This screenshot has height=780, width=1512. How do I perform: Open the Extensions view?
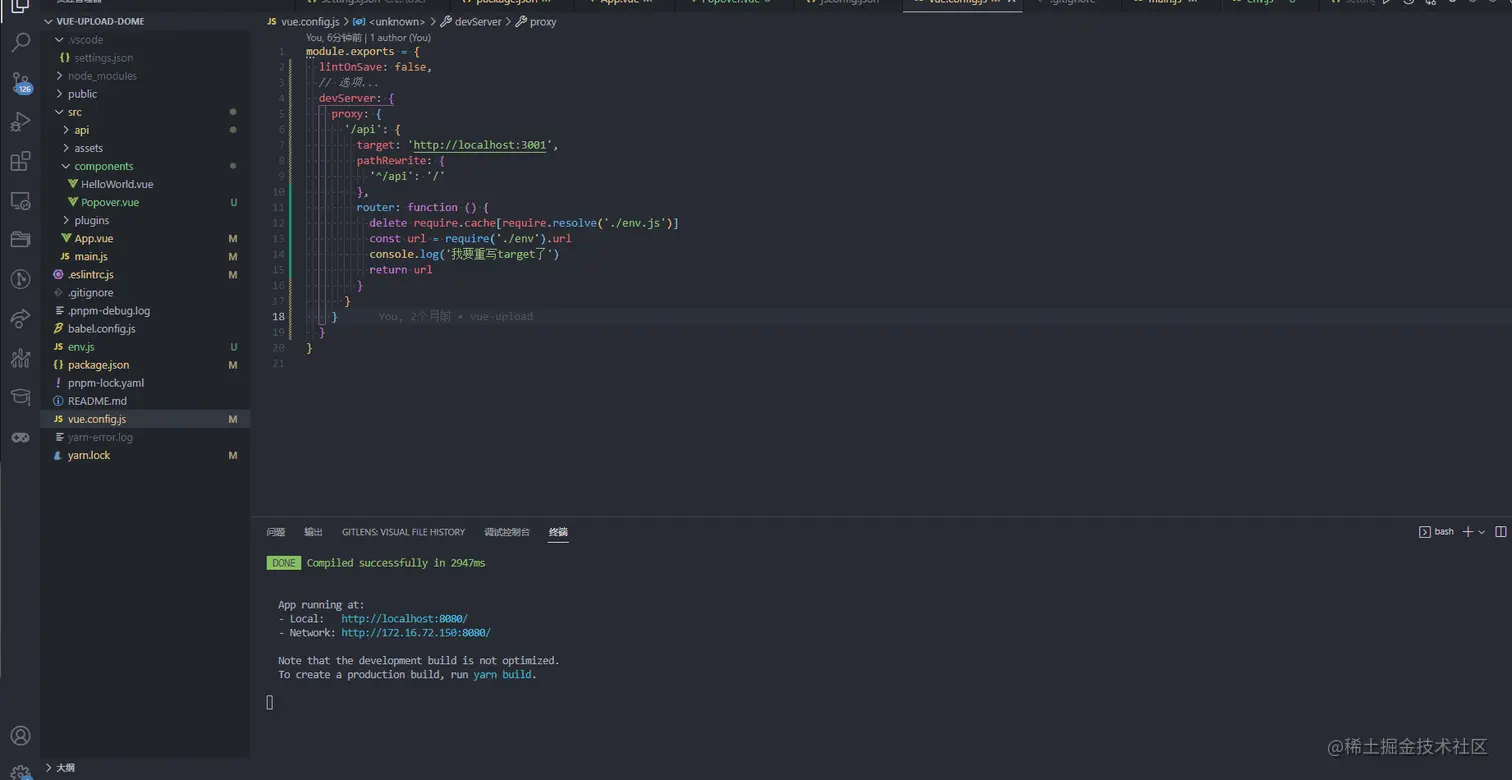(x=20, y=162)
